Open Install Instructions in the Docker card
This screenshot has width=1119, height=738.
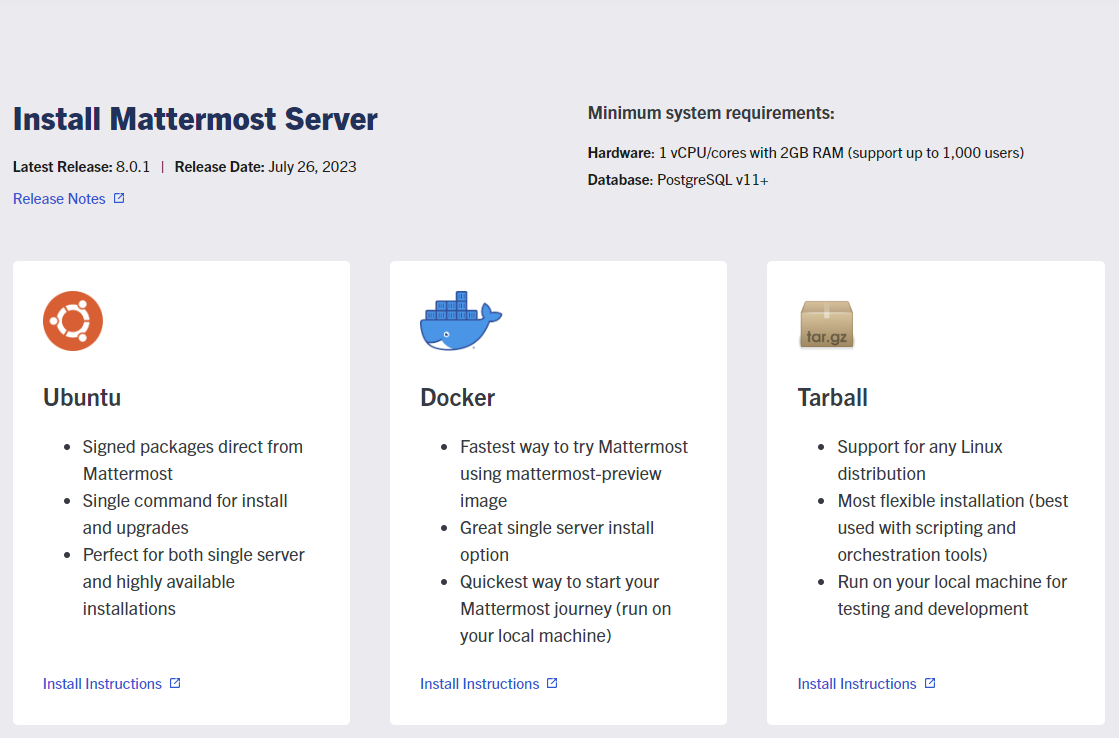click(x=480, y=684)
